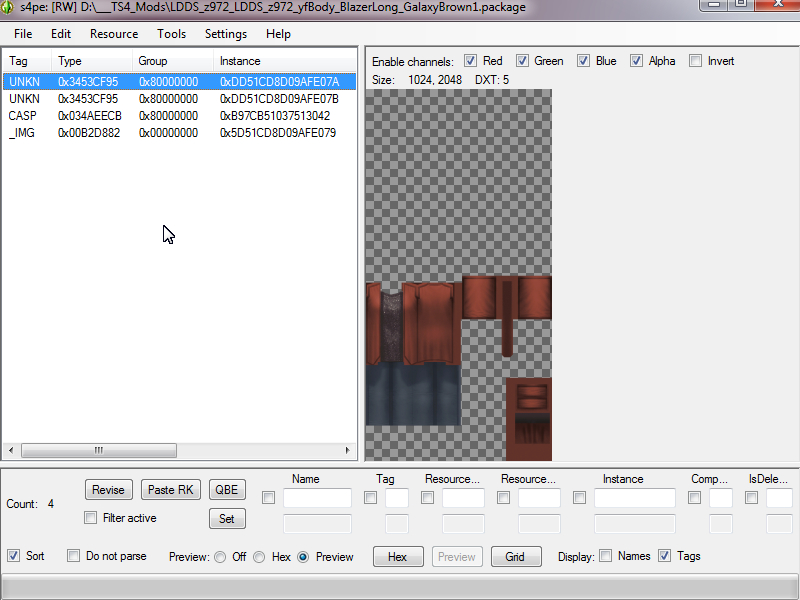
Task: Click the Grid button
Action: click(516, 557)
